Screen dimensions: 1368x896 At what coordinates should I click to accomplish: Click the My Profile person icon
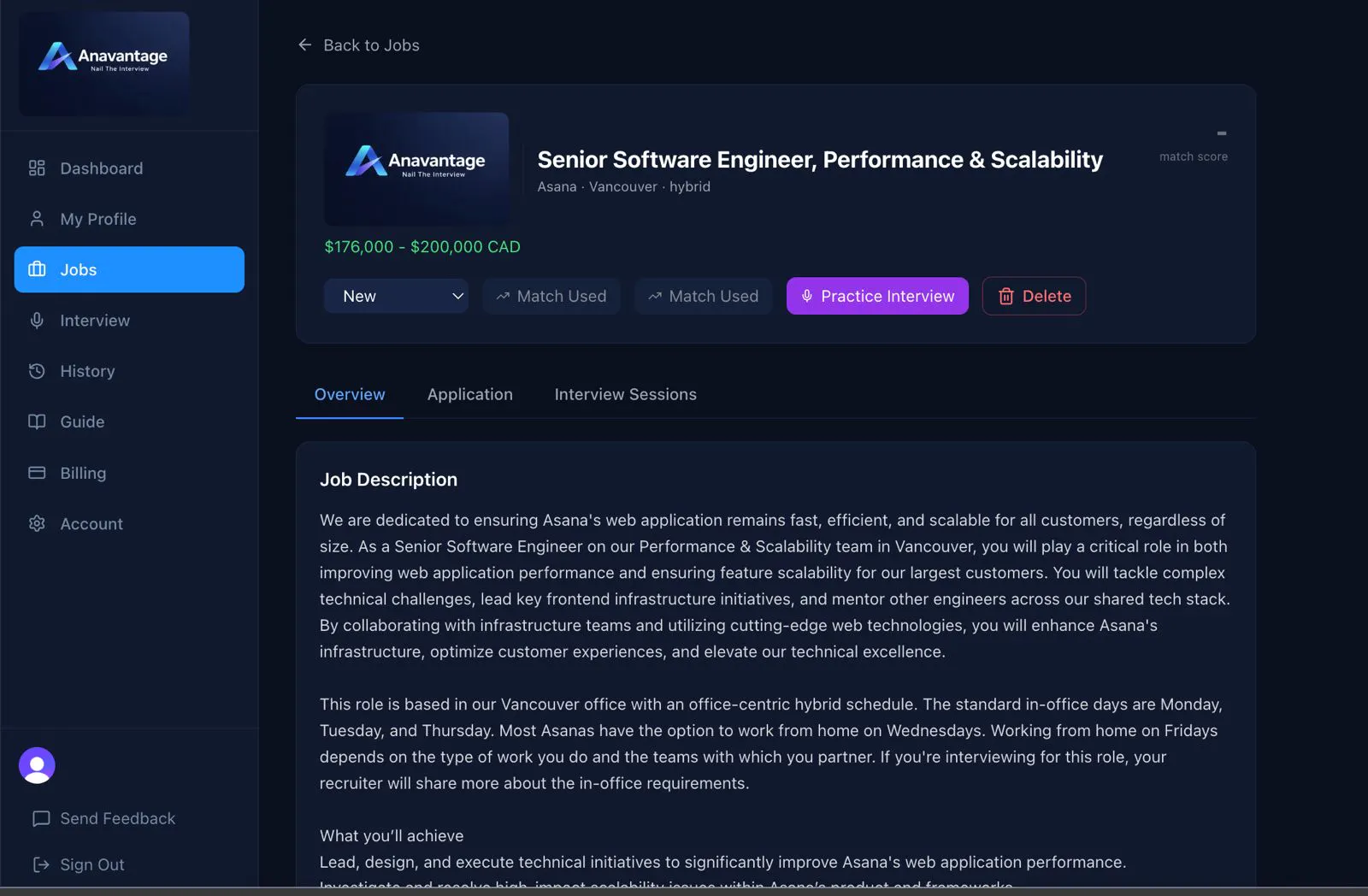coord(37,219)
